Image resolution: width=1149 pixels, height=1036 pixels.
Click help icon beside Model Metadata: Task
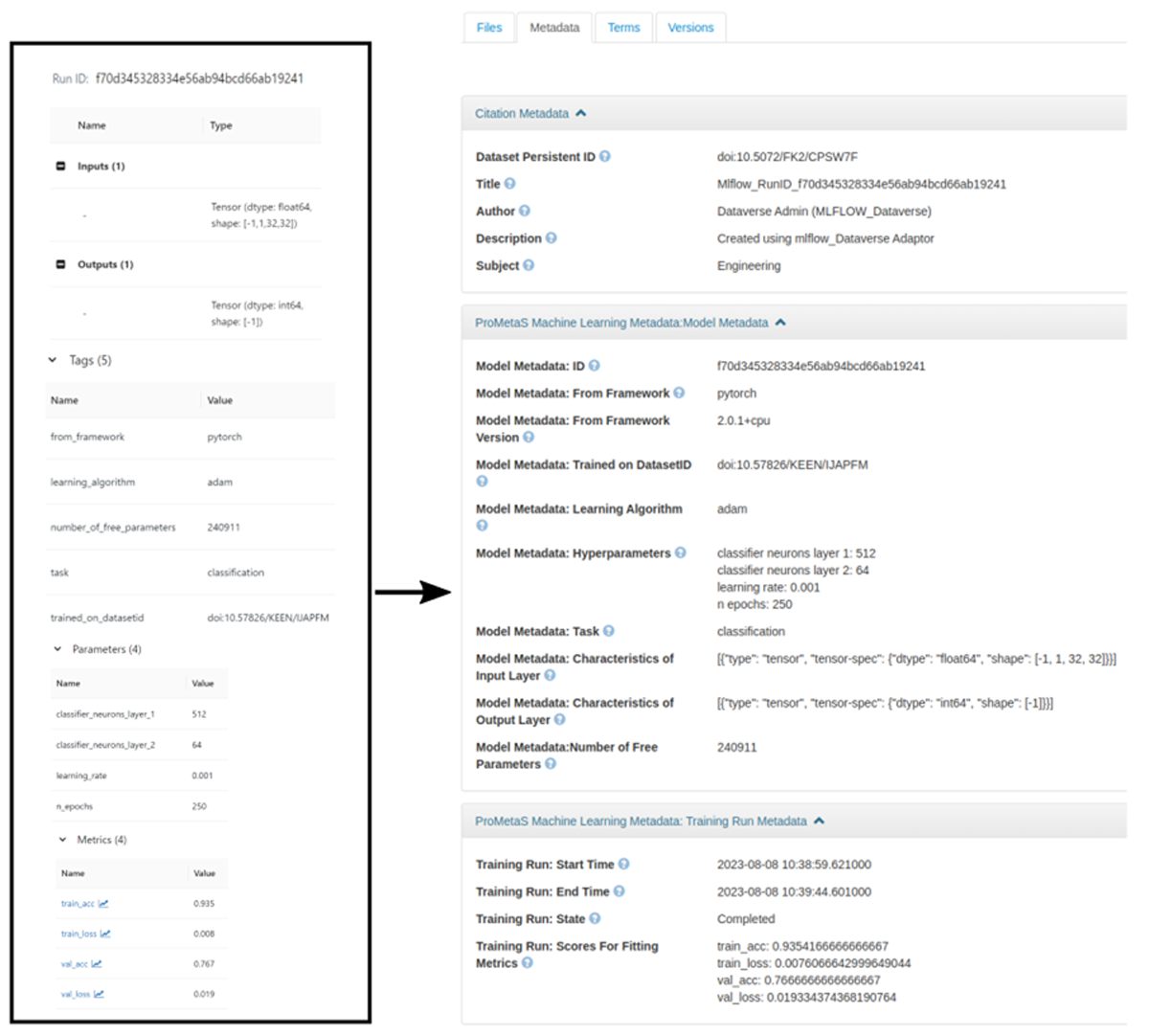(609, 631)
